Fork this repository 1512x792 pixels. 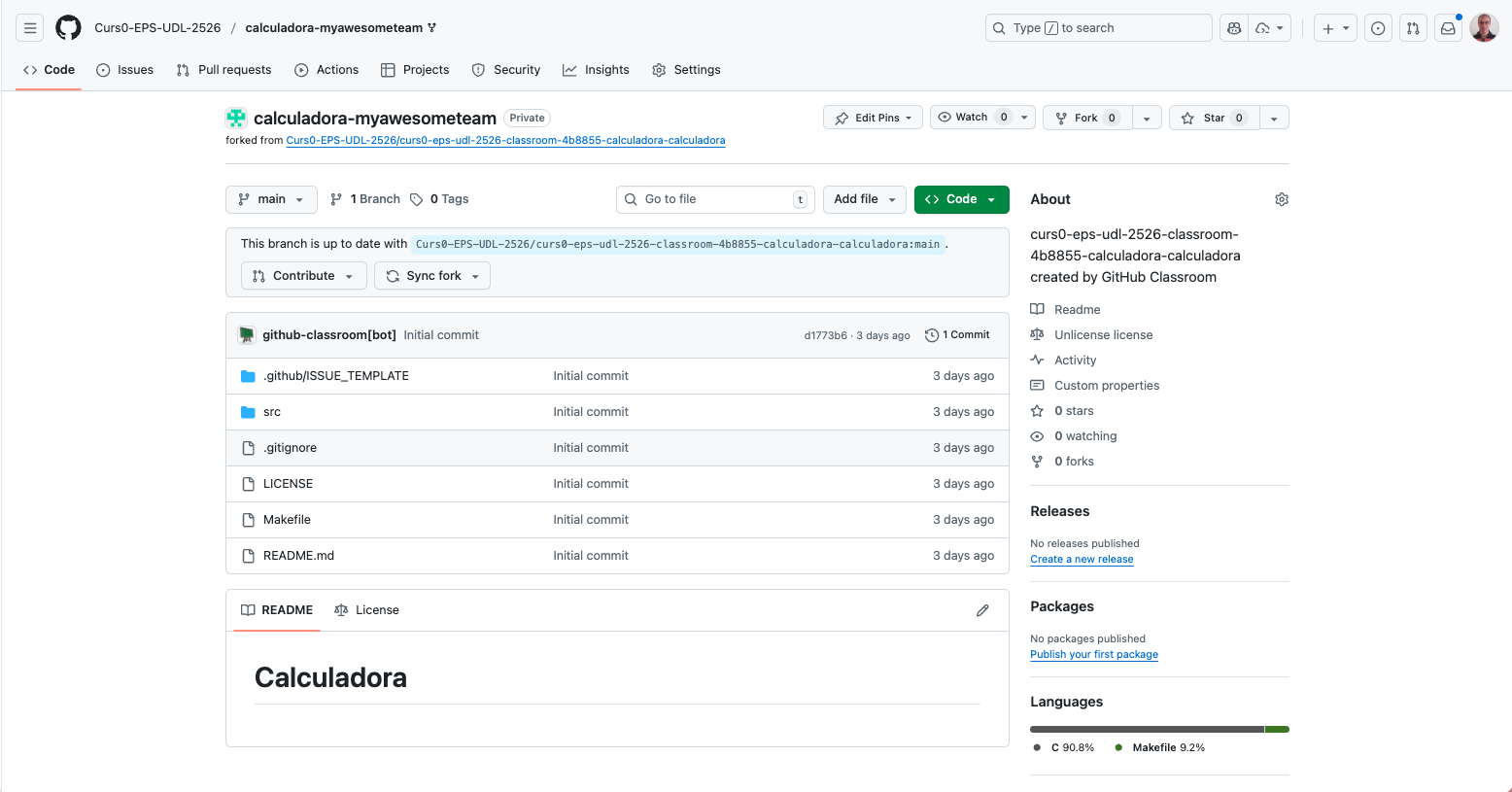point(1087,118)
